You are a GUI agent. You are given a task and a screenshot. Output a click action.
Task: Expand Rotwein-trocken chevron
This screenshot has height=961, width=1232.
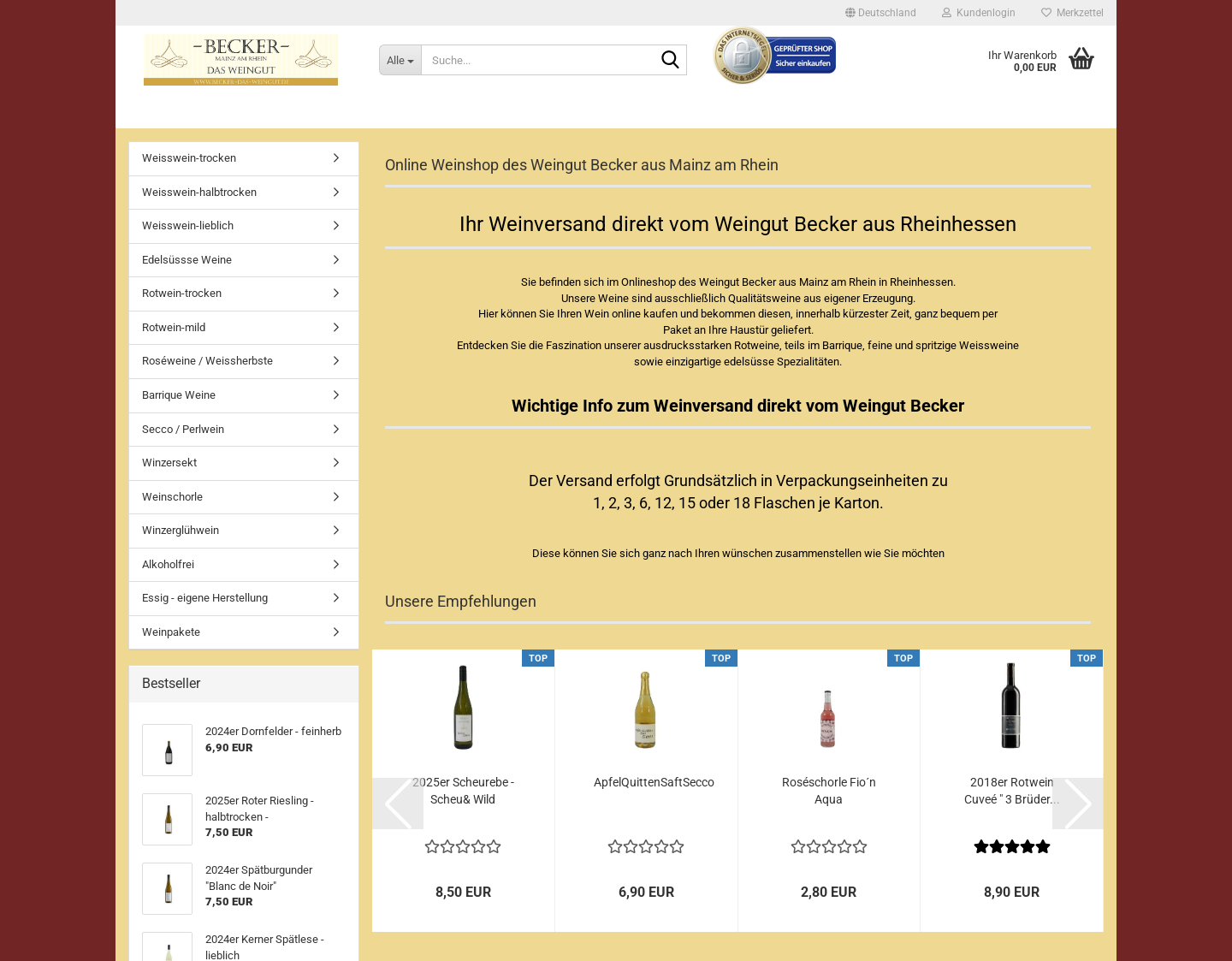pos(335,294)
